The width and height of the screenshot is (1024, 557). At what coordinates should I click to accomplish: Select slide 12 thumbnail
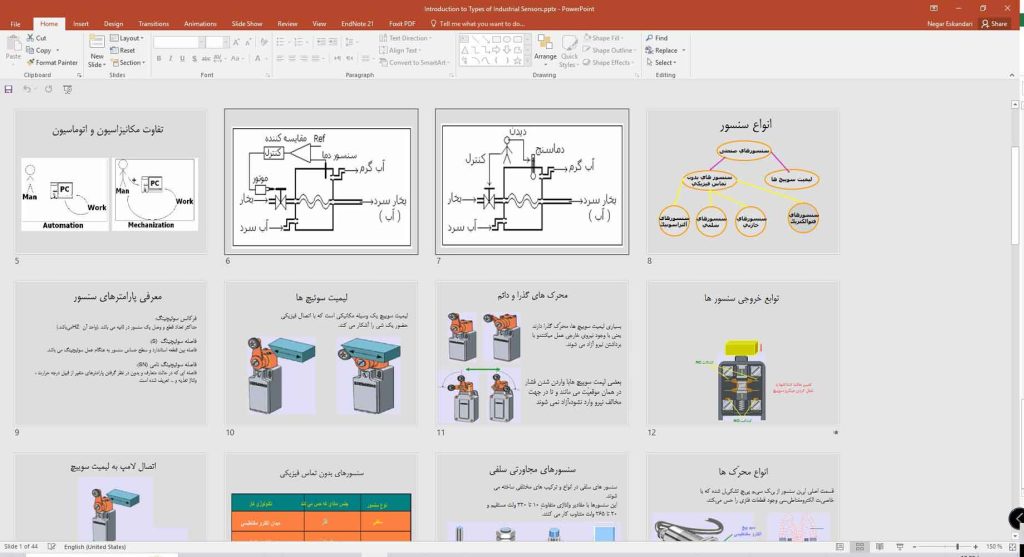[743, 353]
